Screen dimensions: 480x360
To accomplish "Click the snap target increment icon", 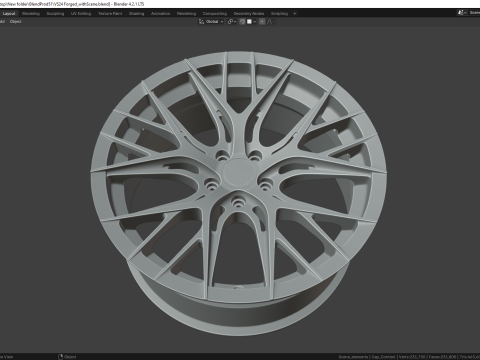I will click(x=249, y=22).
